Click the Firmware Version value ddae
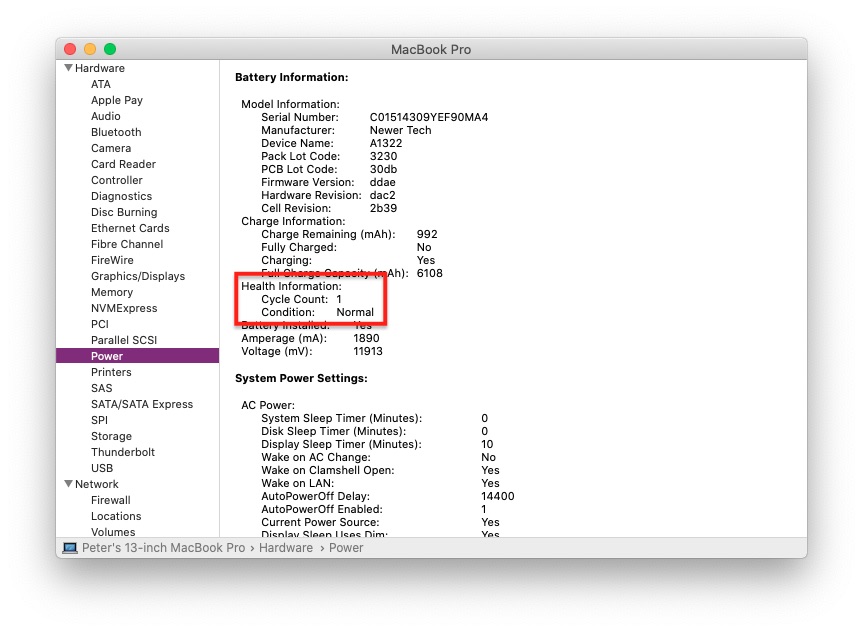The height and width of the screenshot is (632, 863). point(383,182)
